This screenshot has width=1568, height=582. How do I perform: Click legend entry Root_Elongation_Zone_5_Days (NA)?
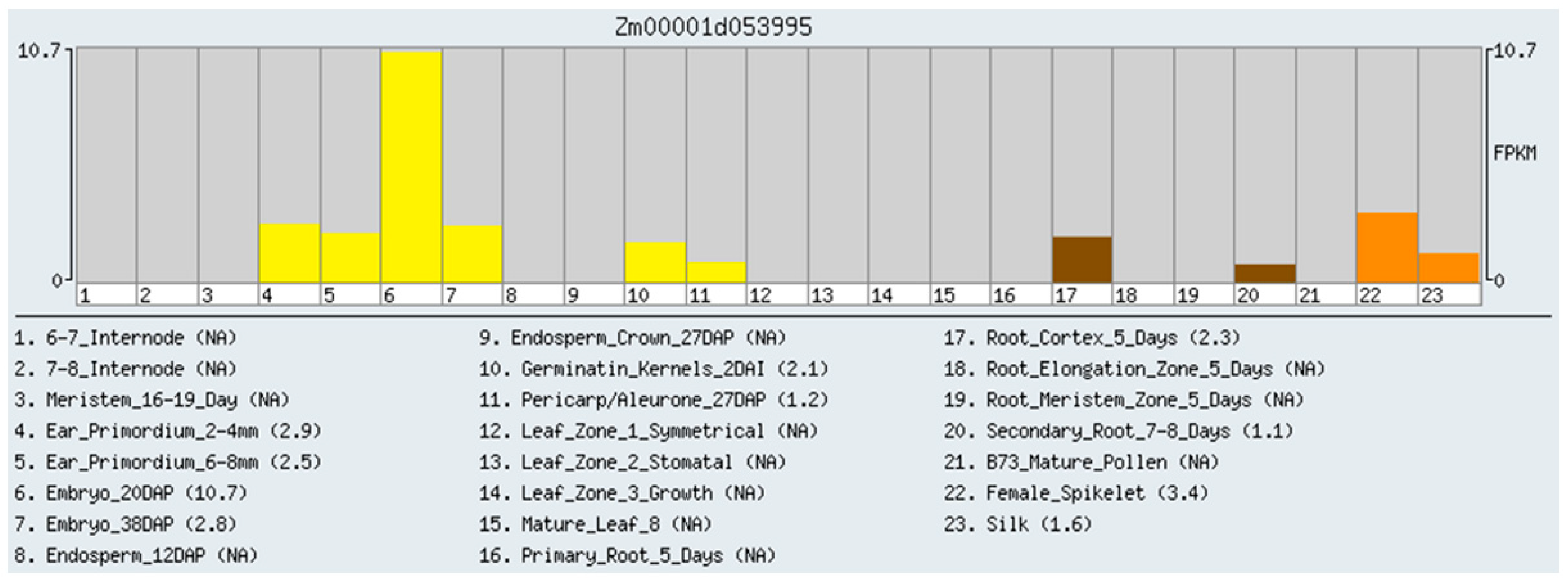click(x=1135, y=369)
